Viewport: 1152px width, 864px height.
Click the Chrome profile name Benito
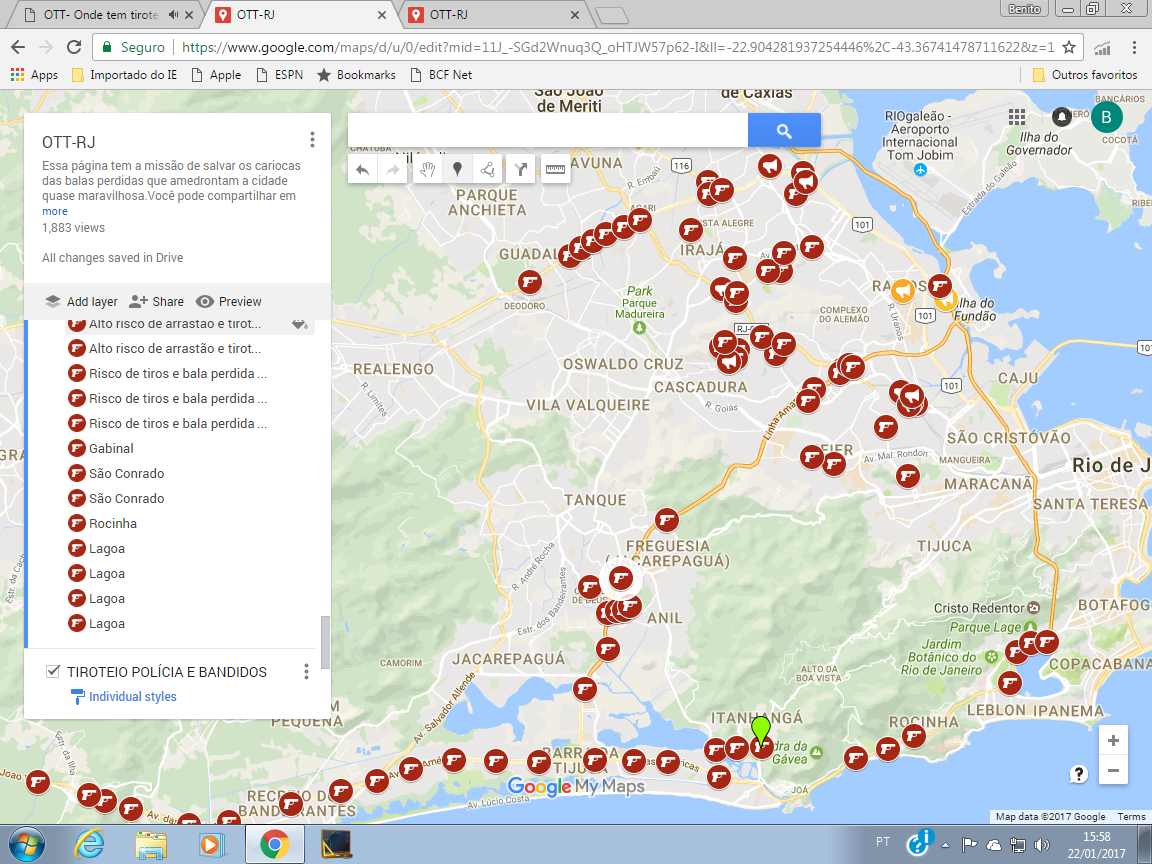[x=1024, y=9]
